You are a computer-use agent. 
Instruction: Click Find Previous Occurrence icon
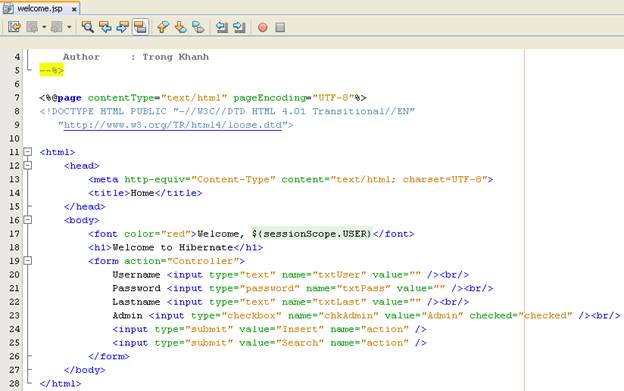coord(105,27)
